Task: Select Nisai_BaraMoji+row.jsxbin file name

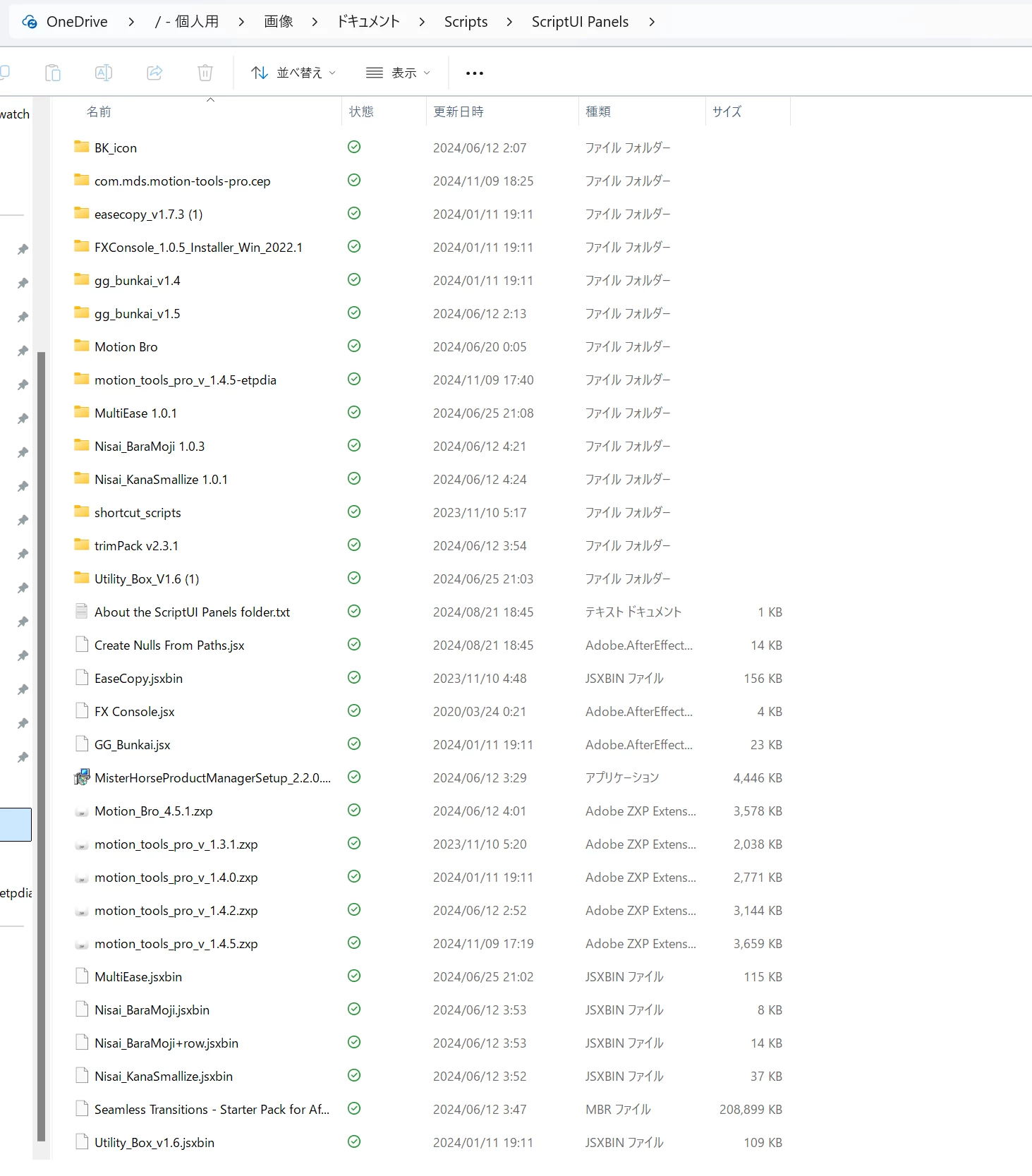Action: [x=166, y=1043]
